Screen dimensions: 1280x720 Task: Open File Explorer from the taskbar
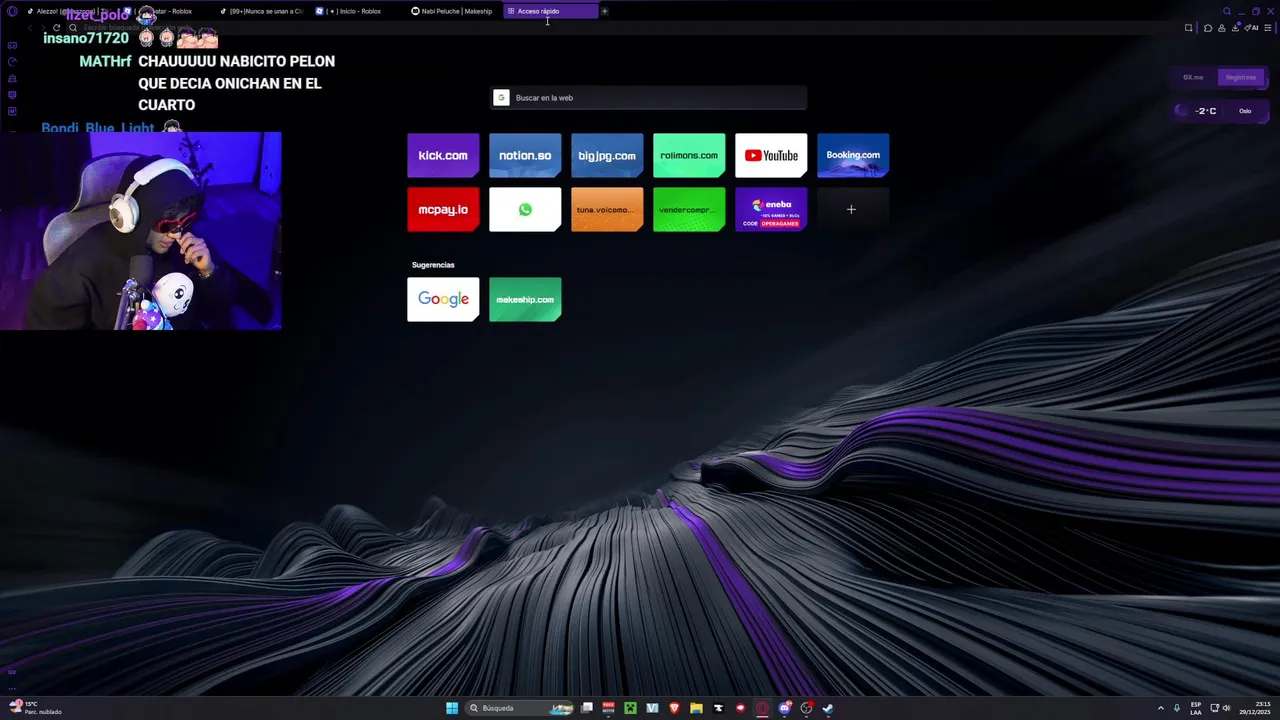[696, 708]
